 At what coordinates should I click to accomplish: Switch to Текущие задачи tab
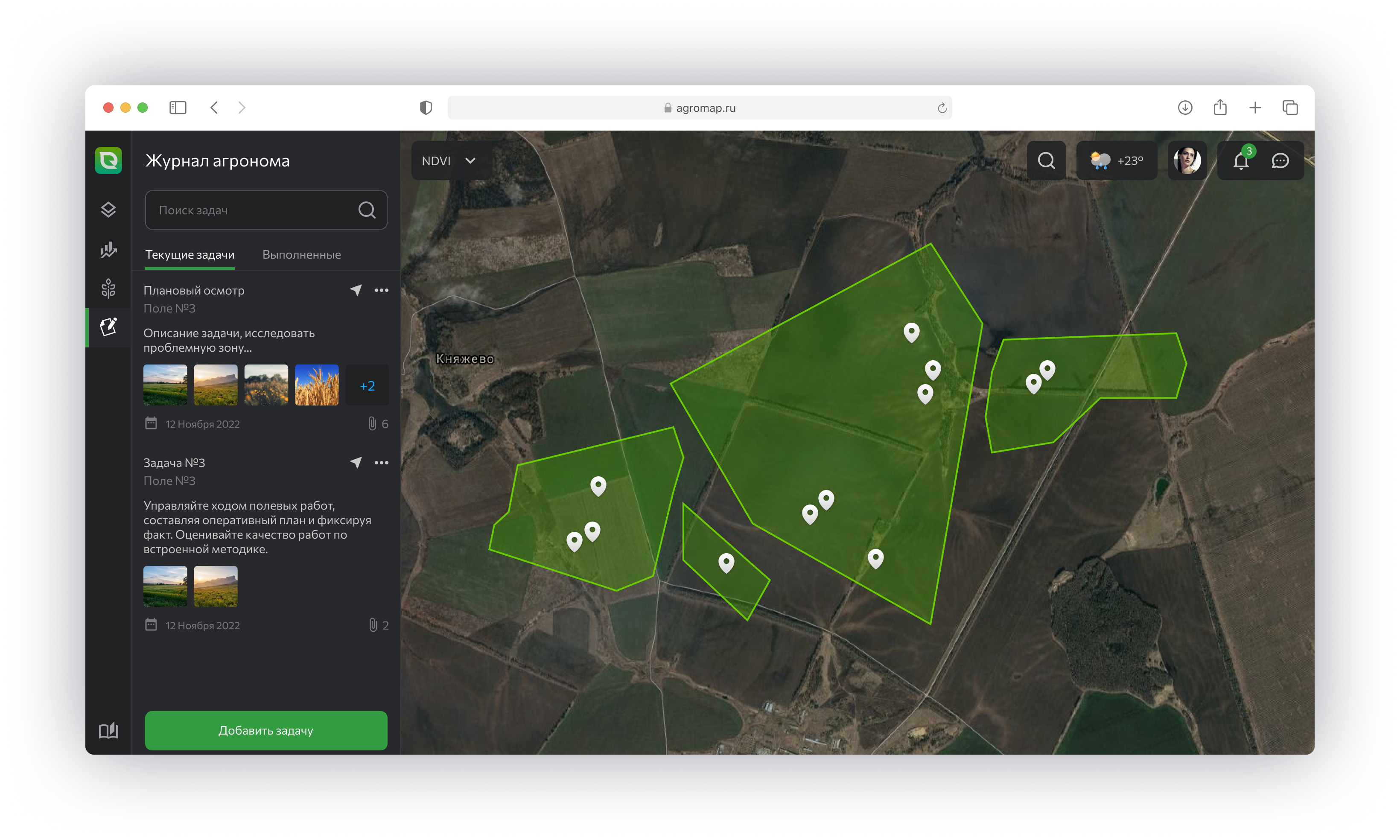point(190,255)
